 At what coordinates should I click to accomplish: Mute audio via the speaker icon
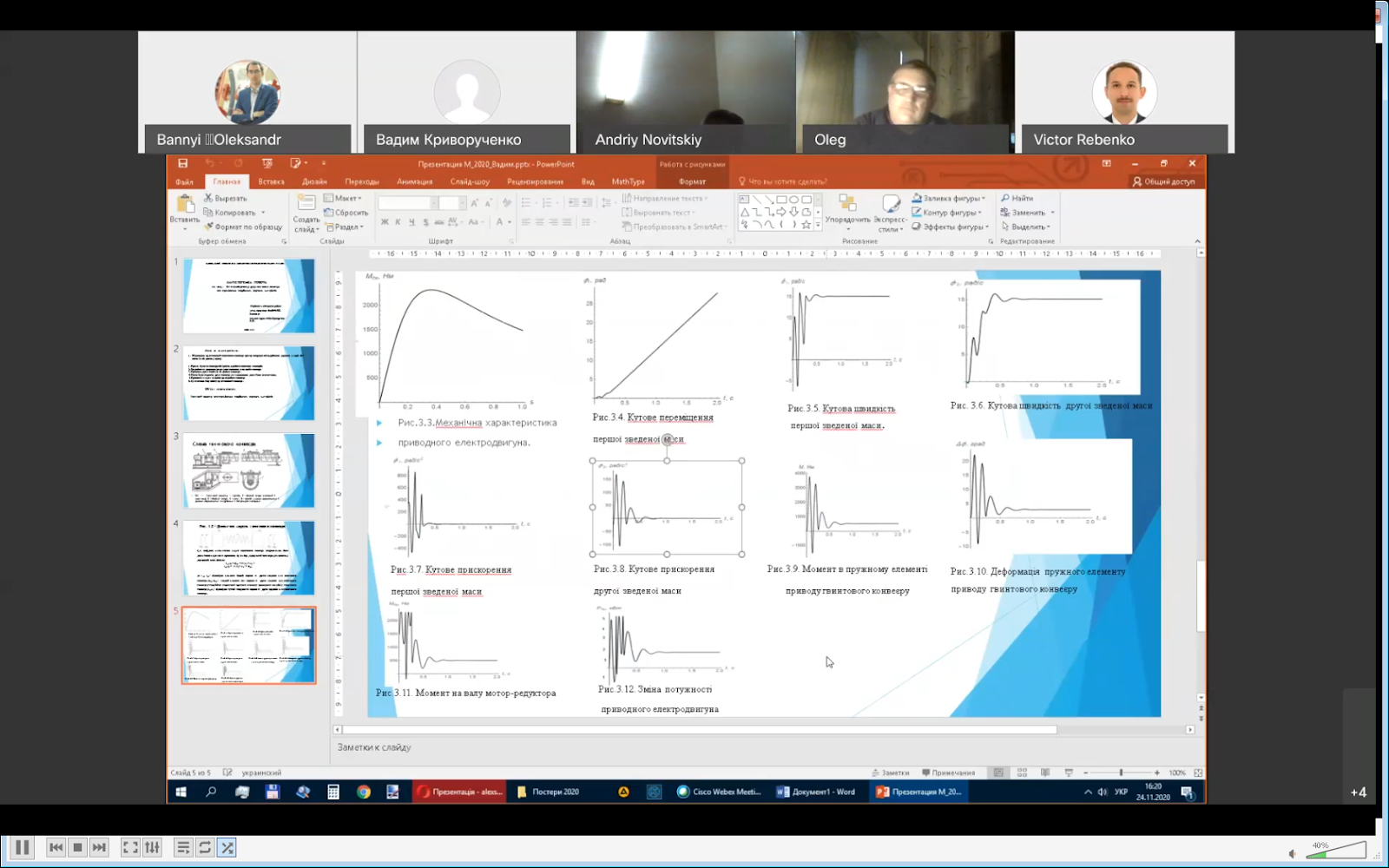tap(1293, 853)
